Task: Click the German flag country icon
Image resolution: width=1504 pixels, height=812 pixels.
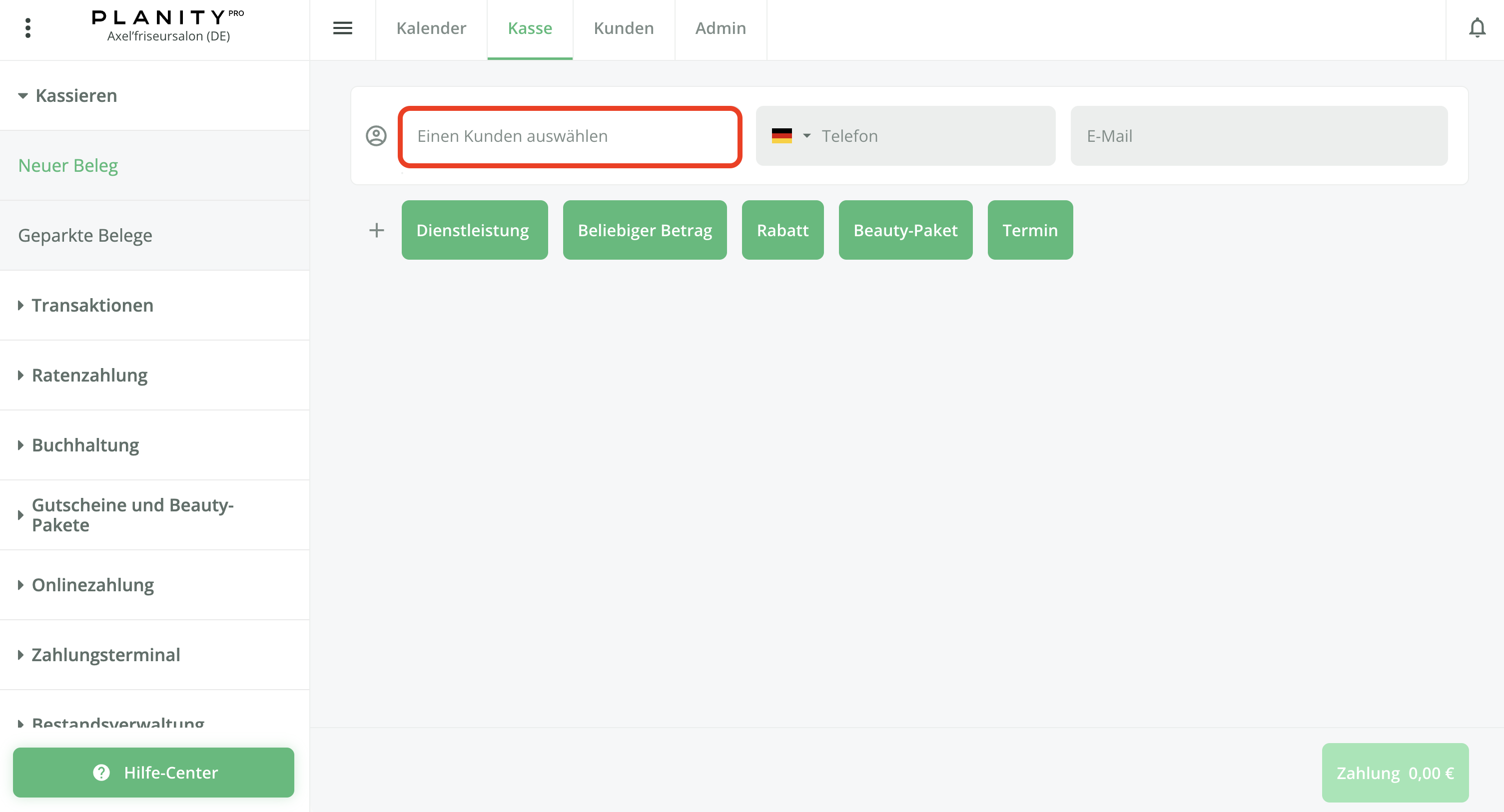Action: [x=781, y=136]
